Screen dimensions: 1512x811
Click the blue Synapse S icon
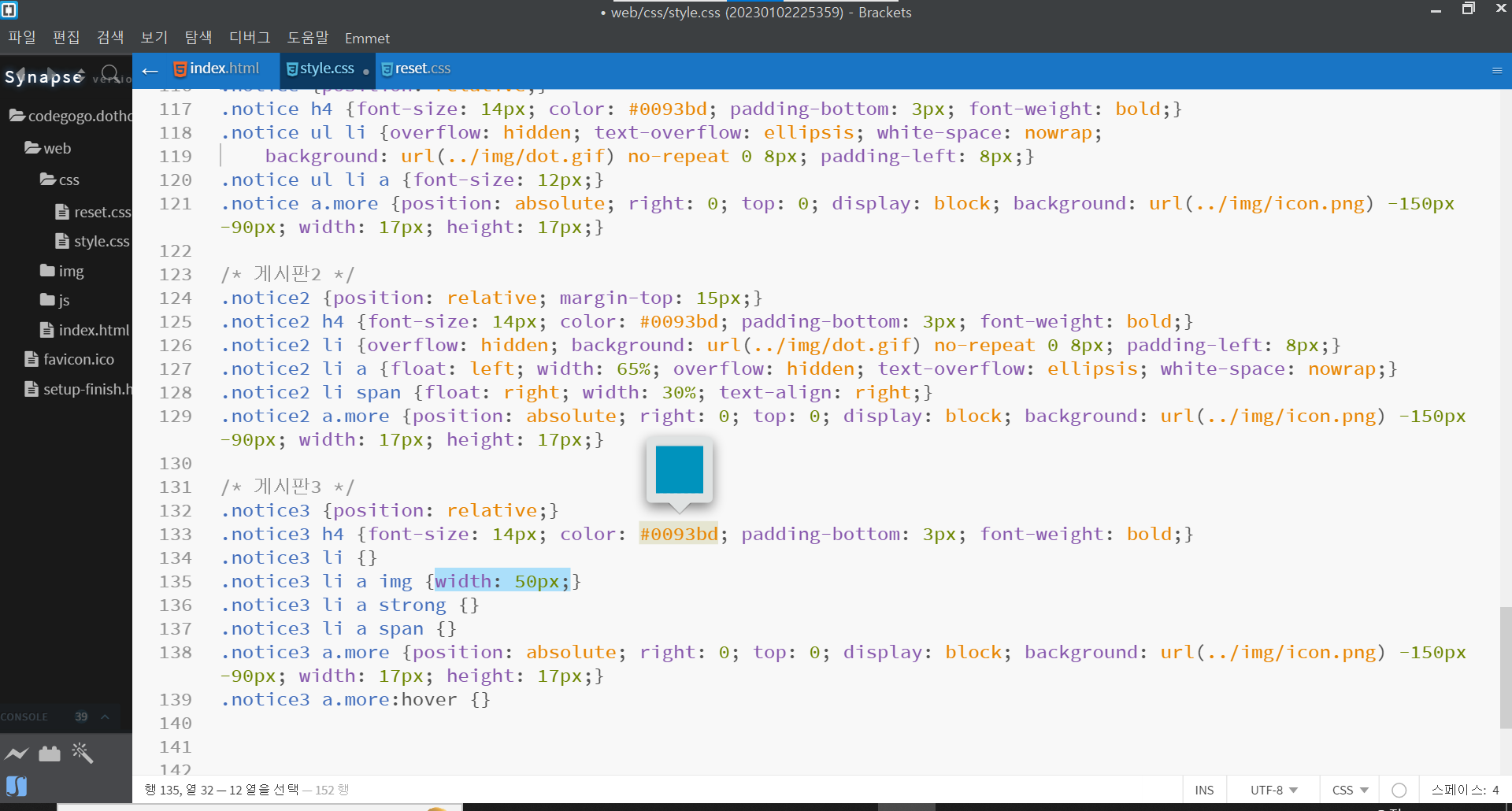click(x=17, y=786)
